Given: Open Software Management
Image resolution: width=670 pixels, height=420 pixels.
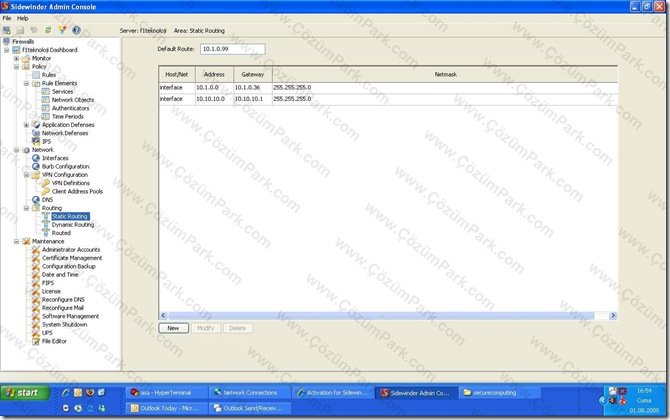Looking at the screenshot, I should (x=71, y=317).
